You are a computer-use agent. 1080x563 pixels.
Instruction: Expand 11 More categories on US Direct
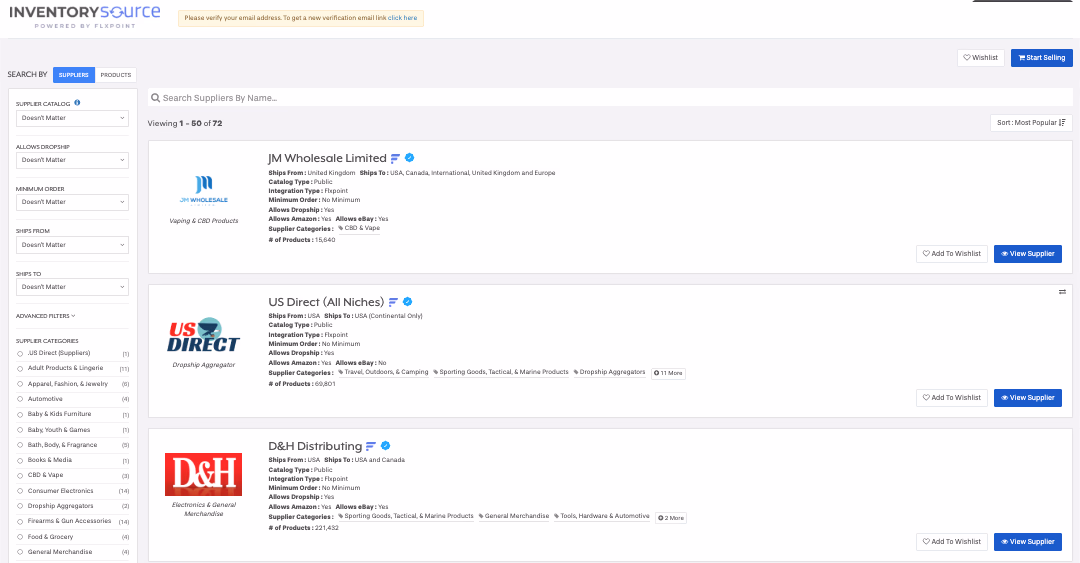[668, 373]
